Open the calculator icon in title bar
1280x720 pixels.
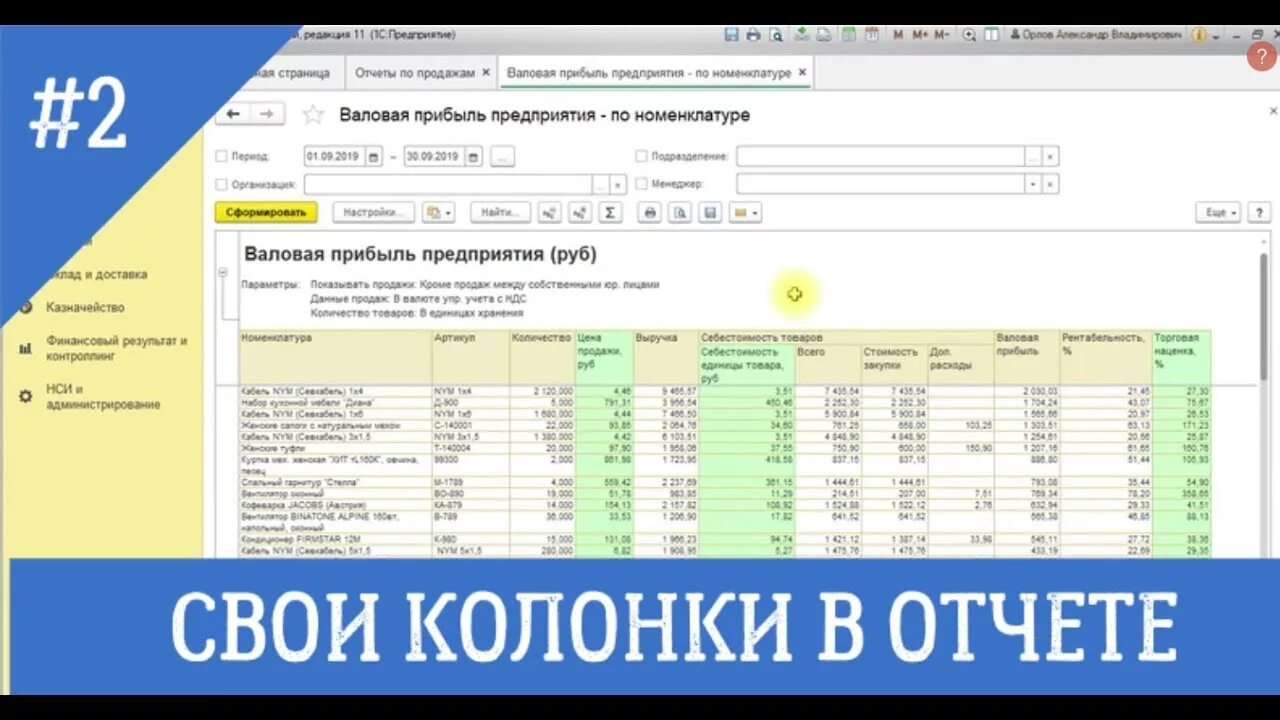848,34
